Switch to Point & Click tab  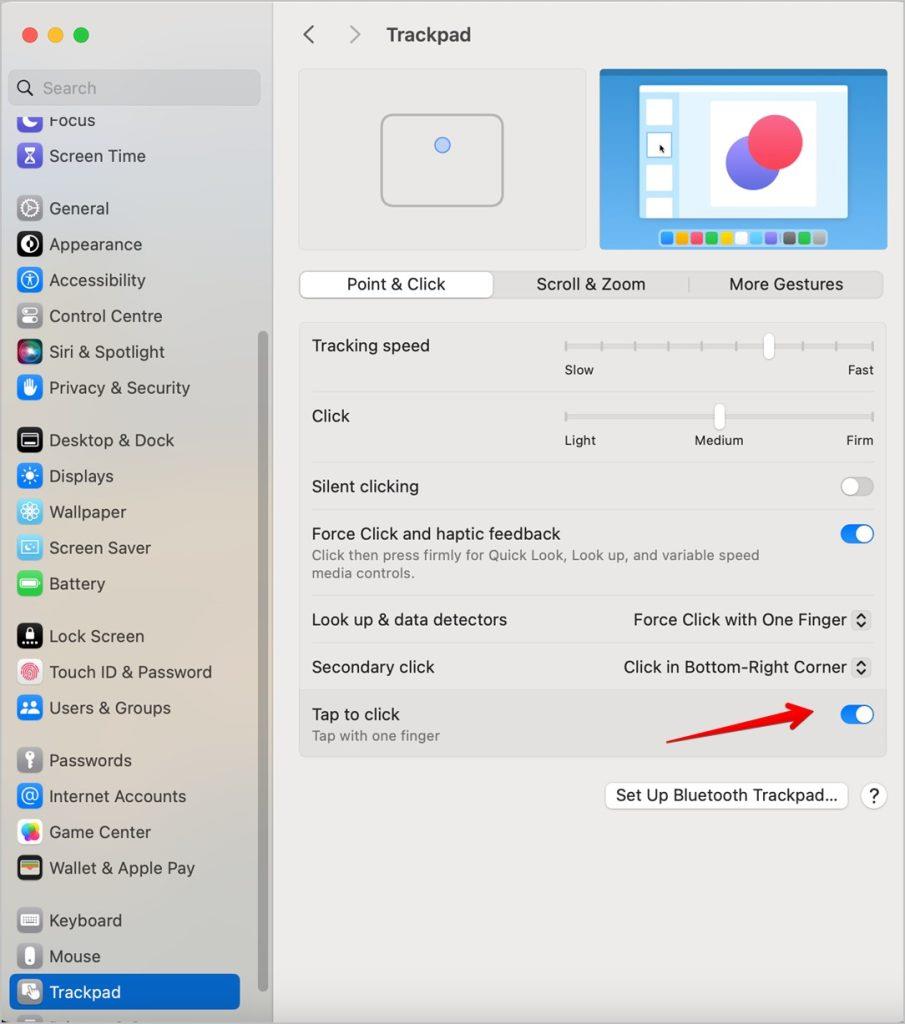coord(396,285)
